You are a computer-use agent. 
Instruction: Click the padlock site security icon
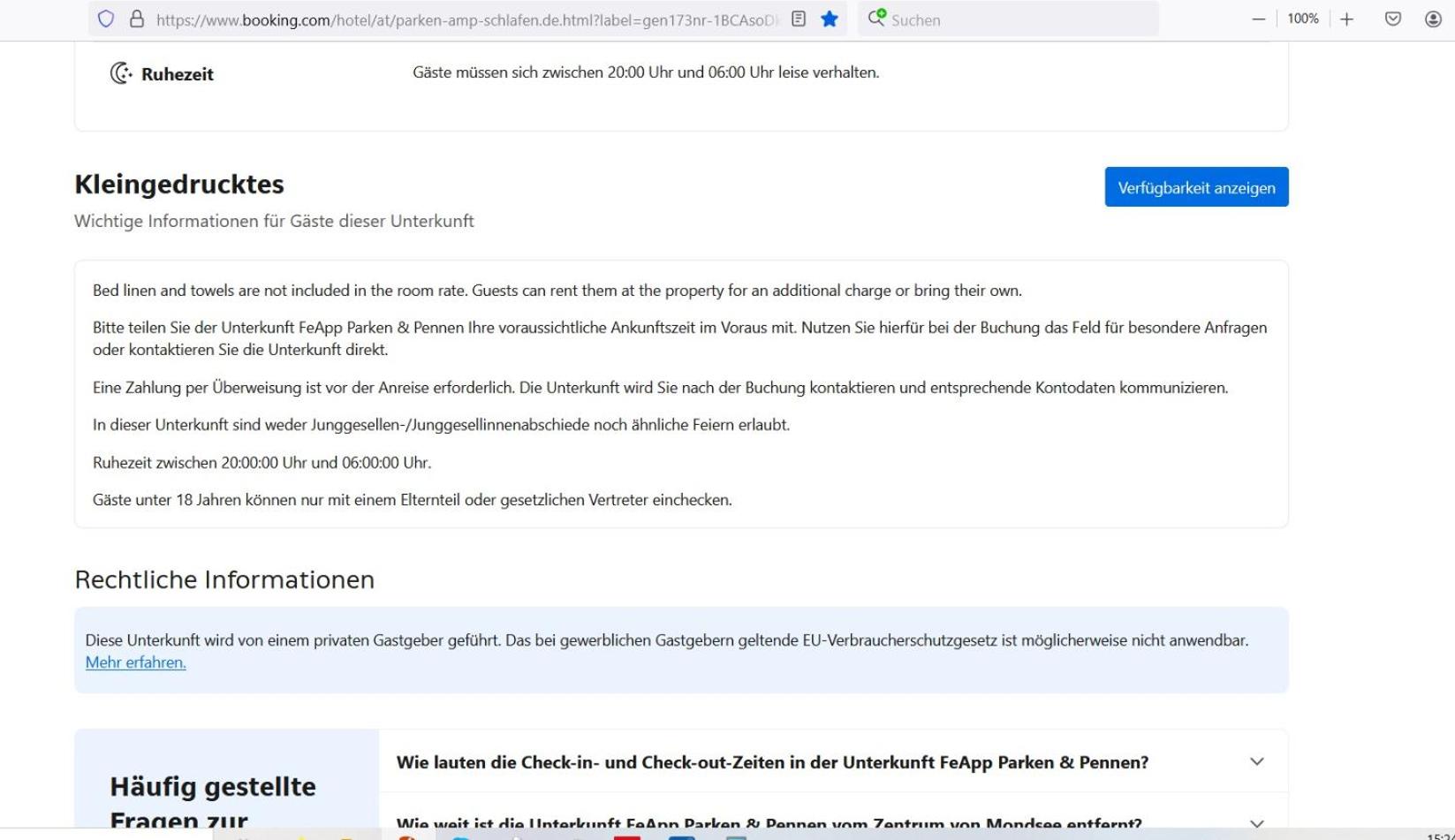137,19
